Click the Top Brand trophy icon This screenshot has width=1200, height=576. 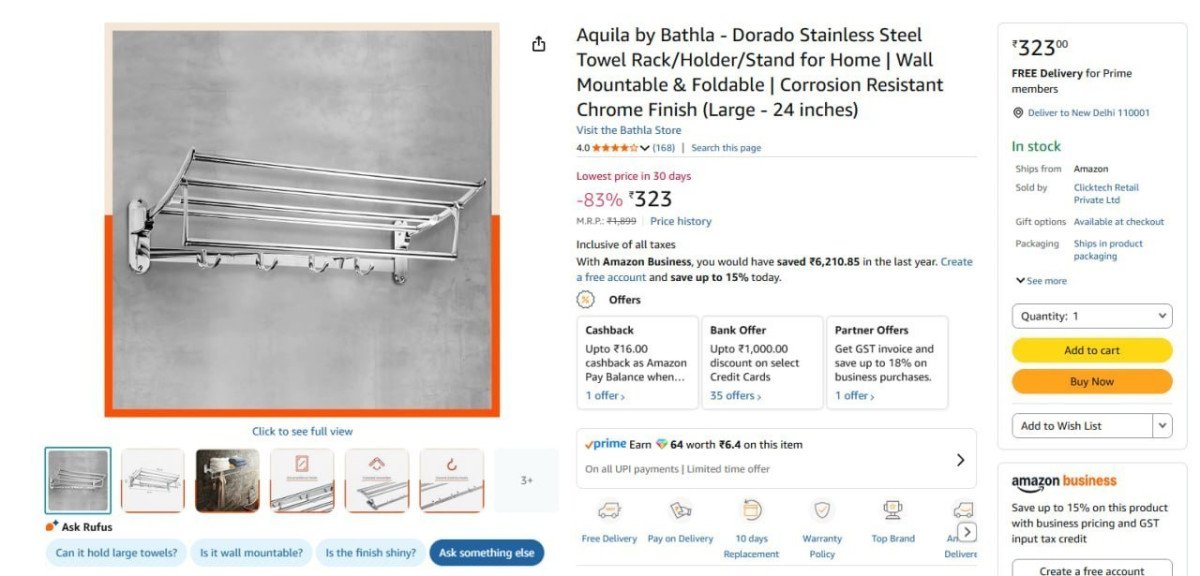coord(893,511)
